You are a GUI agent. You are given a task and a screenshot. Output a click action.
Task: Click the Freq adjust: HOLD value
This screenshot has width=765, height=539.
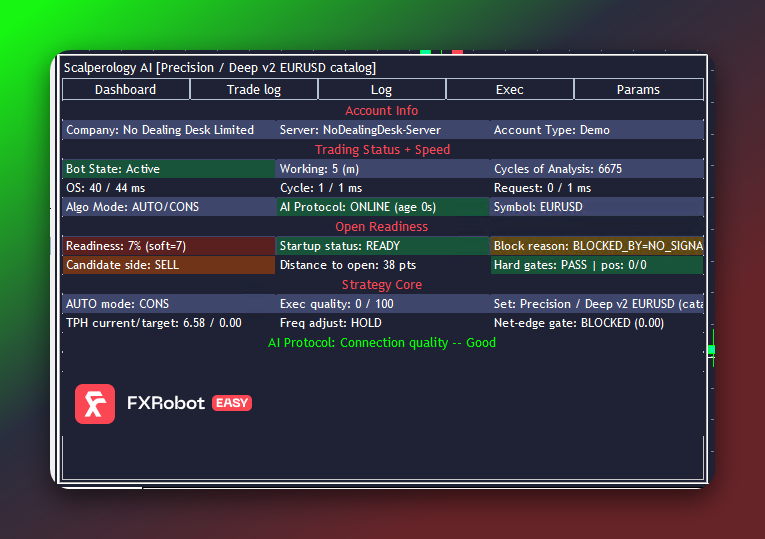331,323
